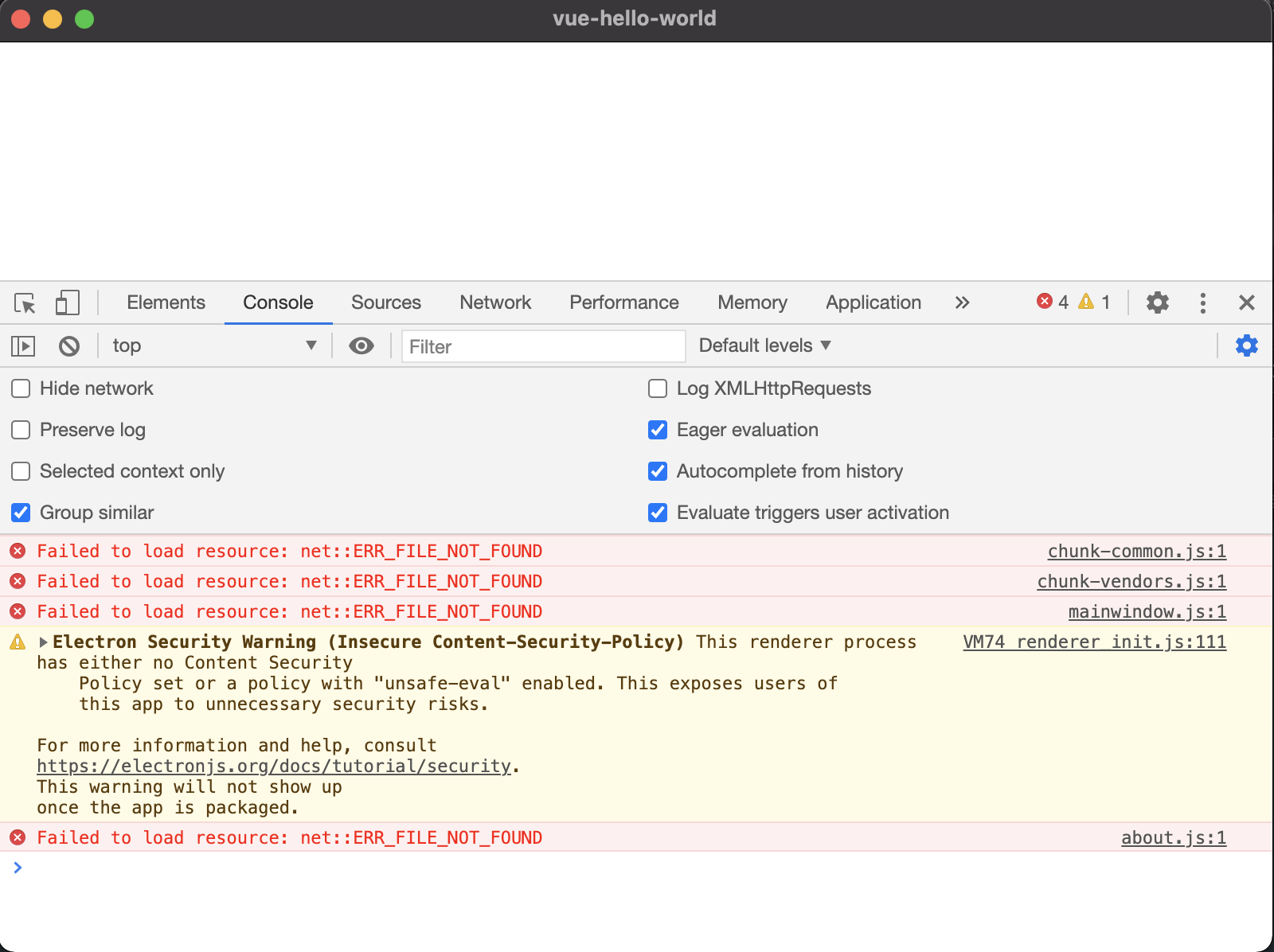This screenshot has height=952, width=1274.
Task: Click the macOS green fullscreen button
Action: coord(84,19)
